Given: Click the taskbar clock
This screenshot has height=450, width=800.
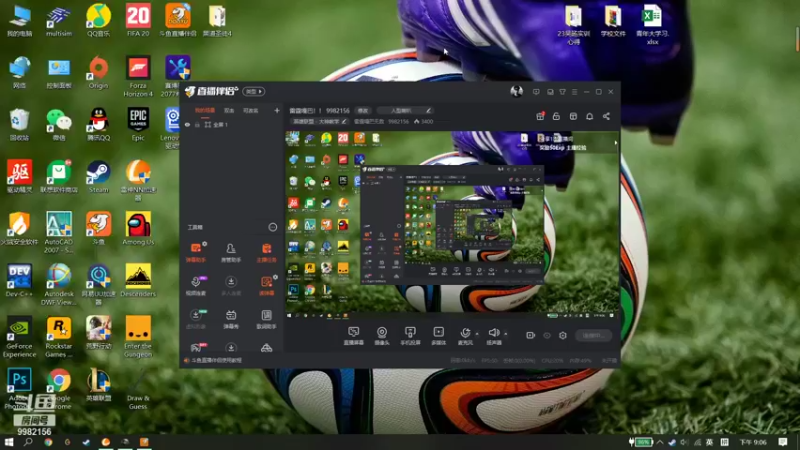Looking at the screenshot, I should pos(753,442).
